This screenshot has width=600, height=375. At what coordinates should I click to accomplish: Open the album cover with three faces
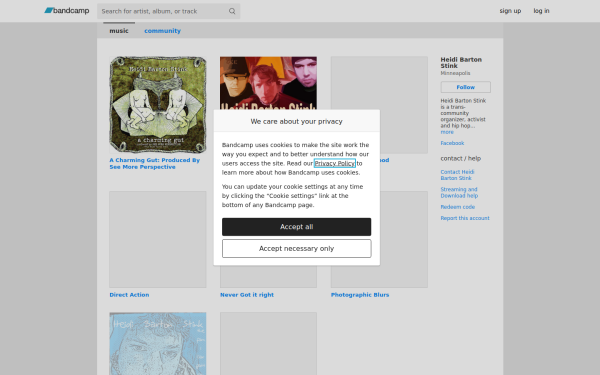click(268, 83)
